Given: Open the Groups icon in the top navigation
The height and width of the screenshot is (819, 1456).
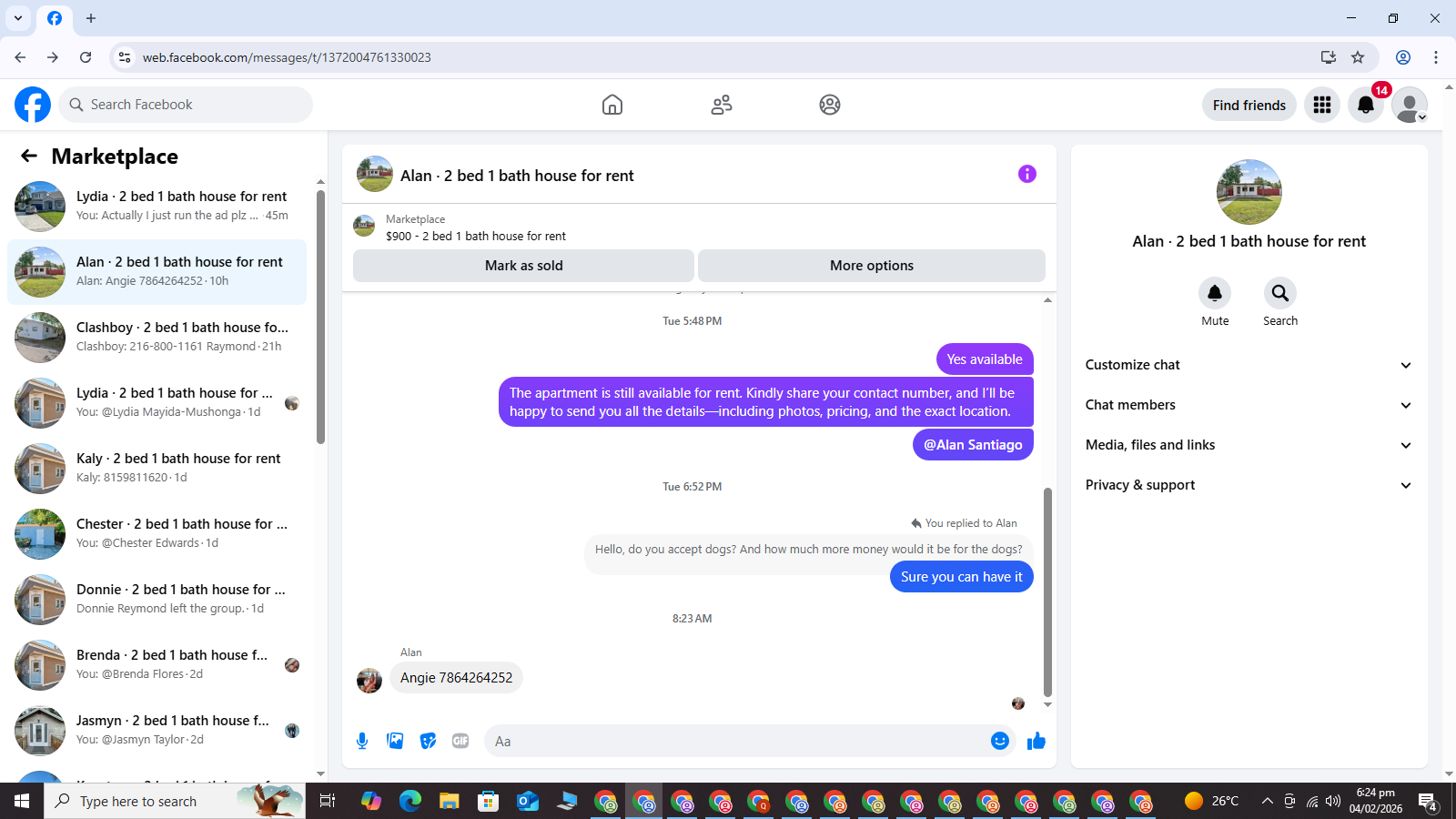Looking at the screenshot, I should click(x=830, y=105).
